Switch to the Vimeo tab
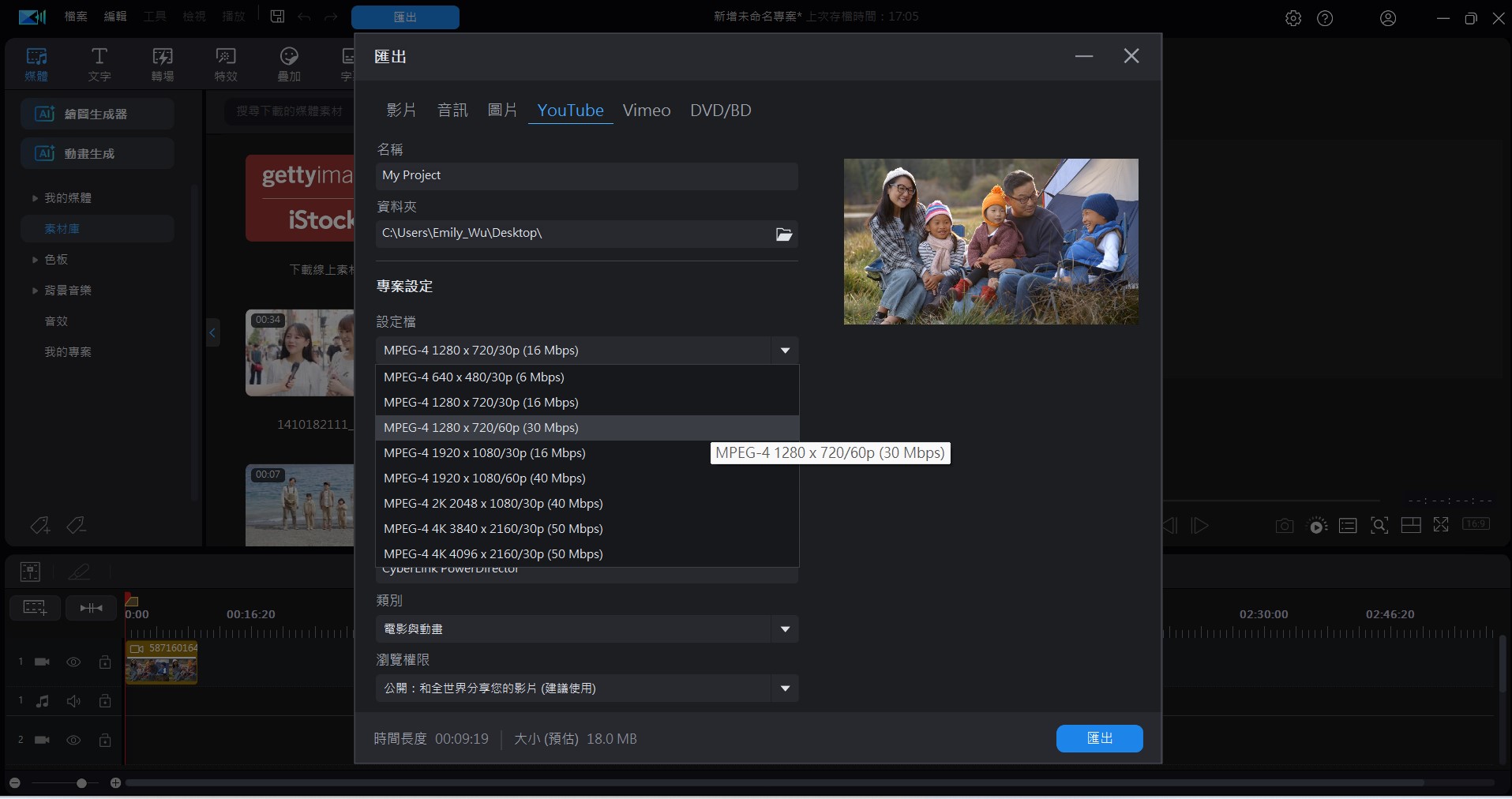The height and width of the screenshot is (799, 1512). [647, 111]
